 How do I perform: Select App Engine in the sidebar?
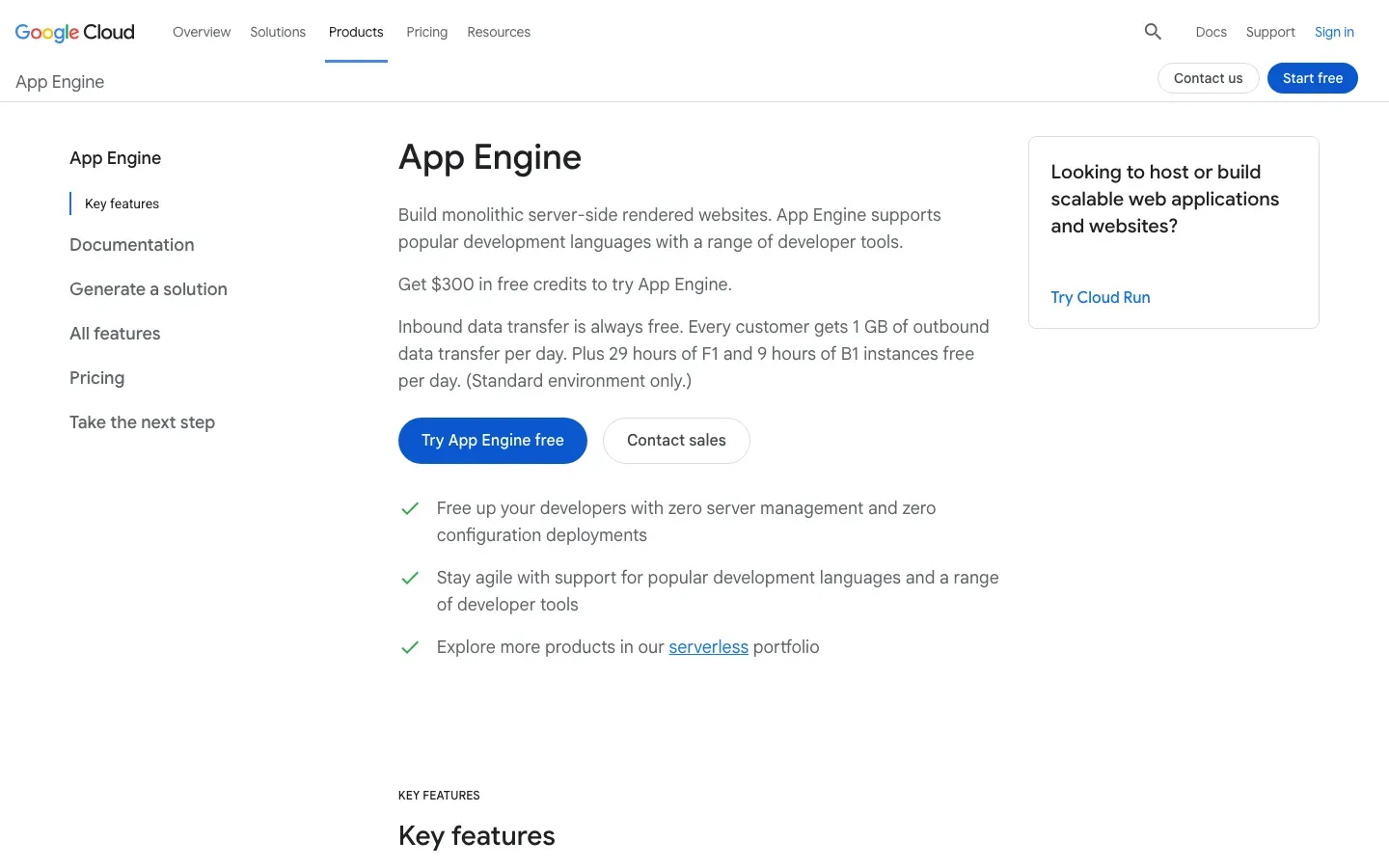115,158
